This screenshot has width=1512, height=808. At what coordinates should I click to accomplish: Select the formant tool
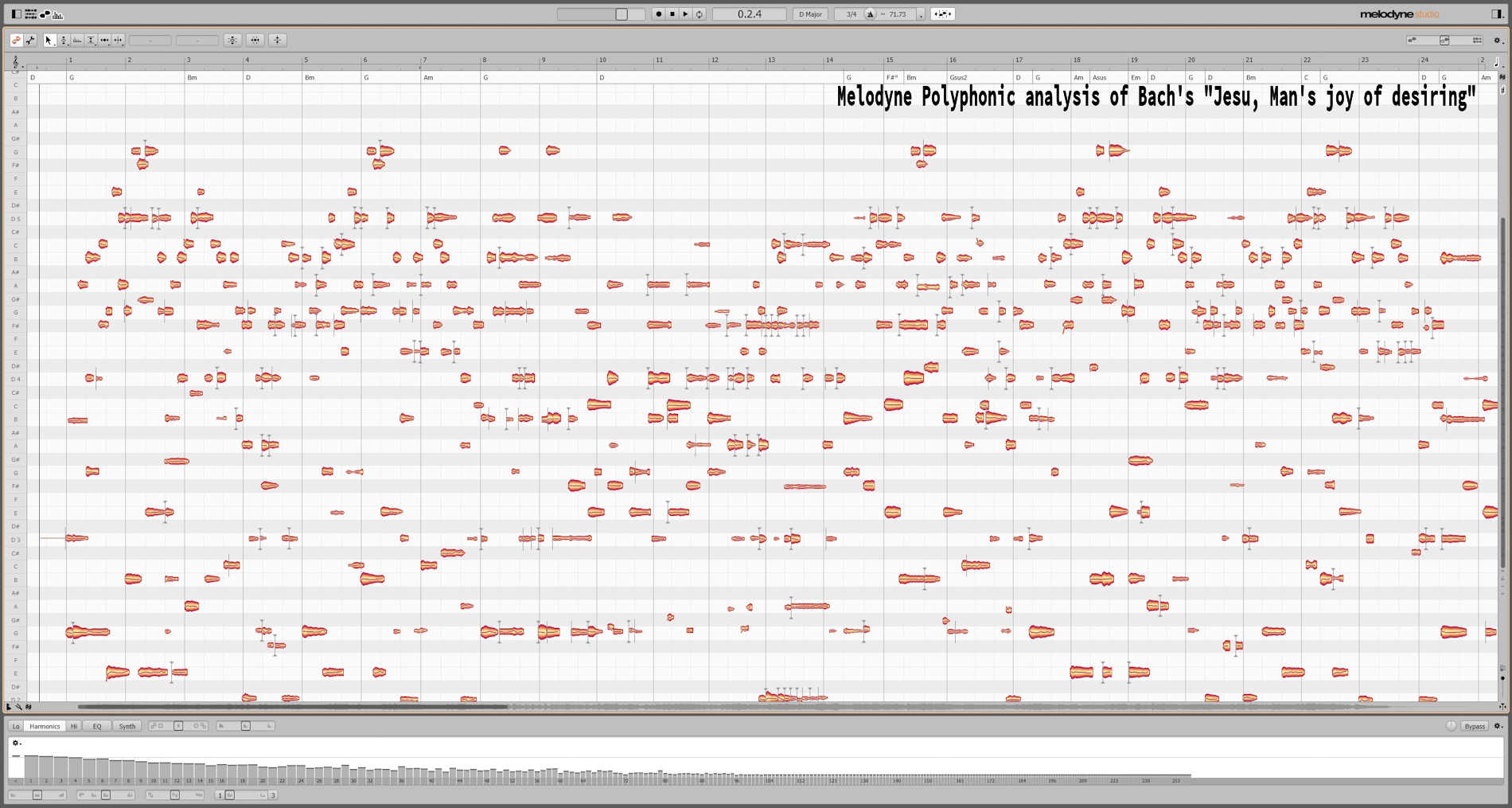77,40
